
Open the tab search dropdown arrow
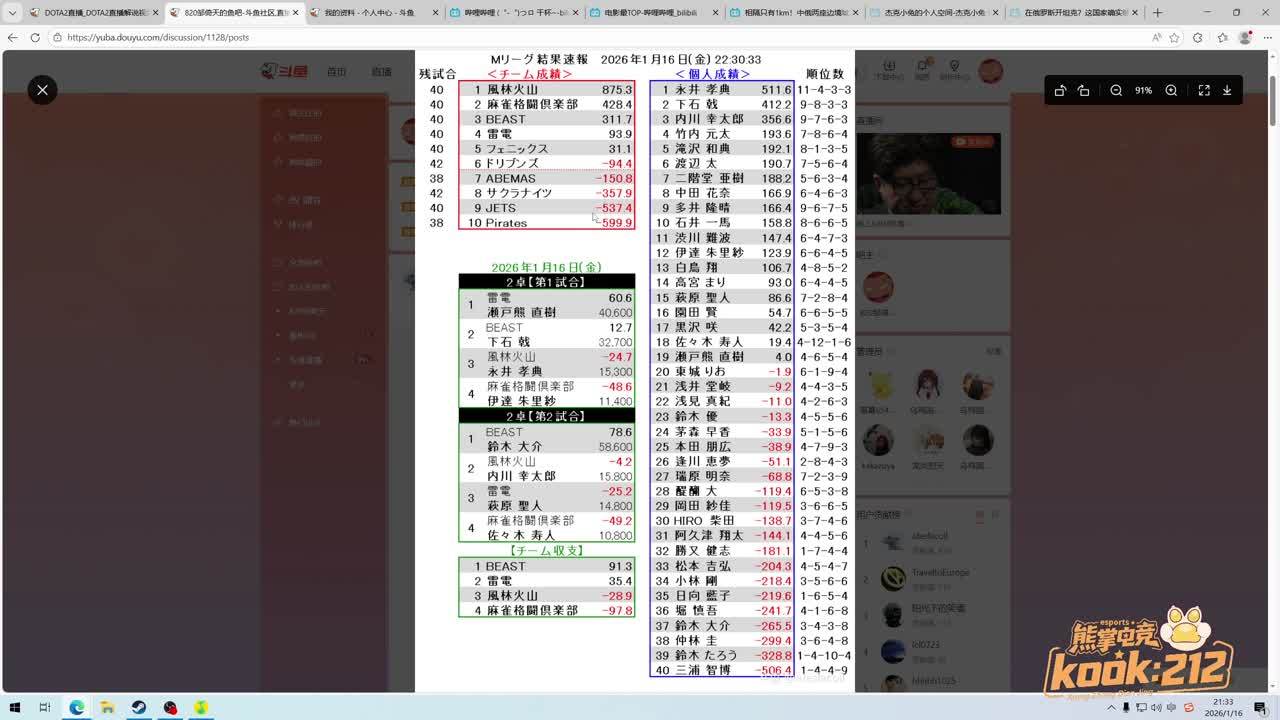pyautogui.click(x=12, y=13)
